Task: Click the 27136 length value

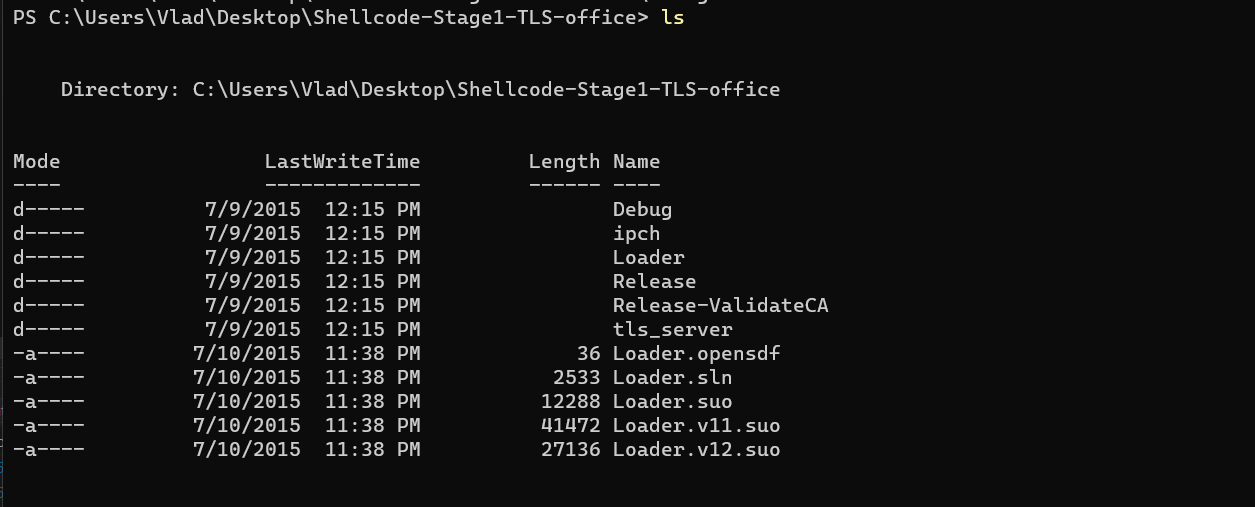Action: [x=570, y=450]
